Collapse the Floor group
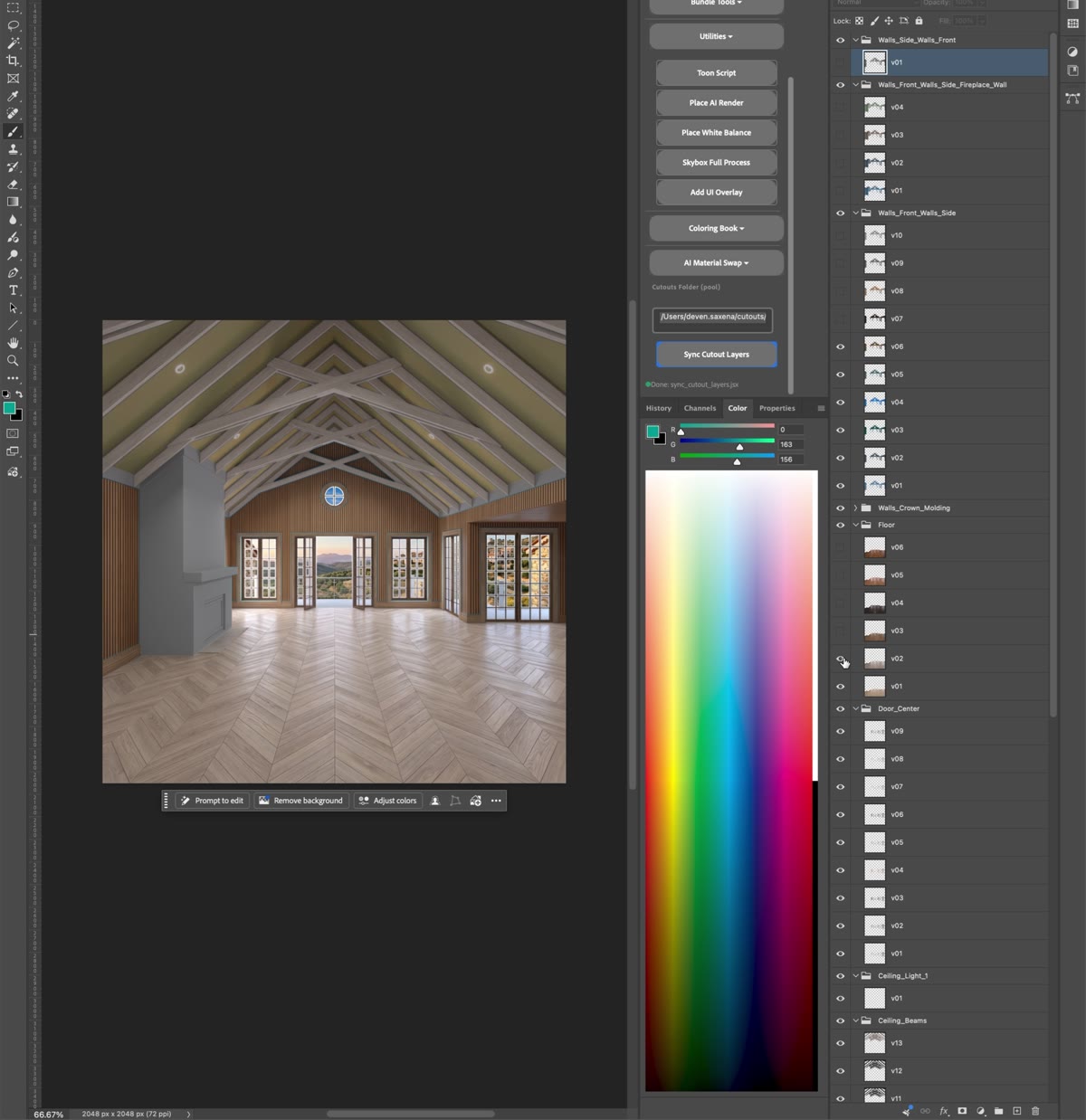 [x=855, y=525]
